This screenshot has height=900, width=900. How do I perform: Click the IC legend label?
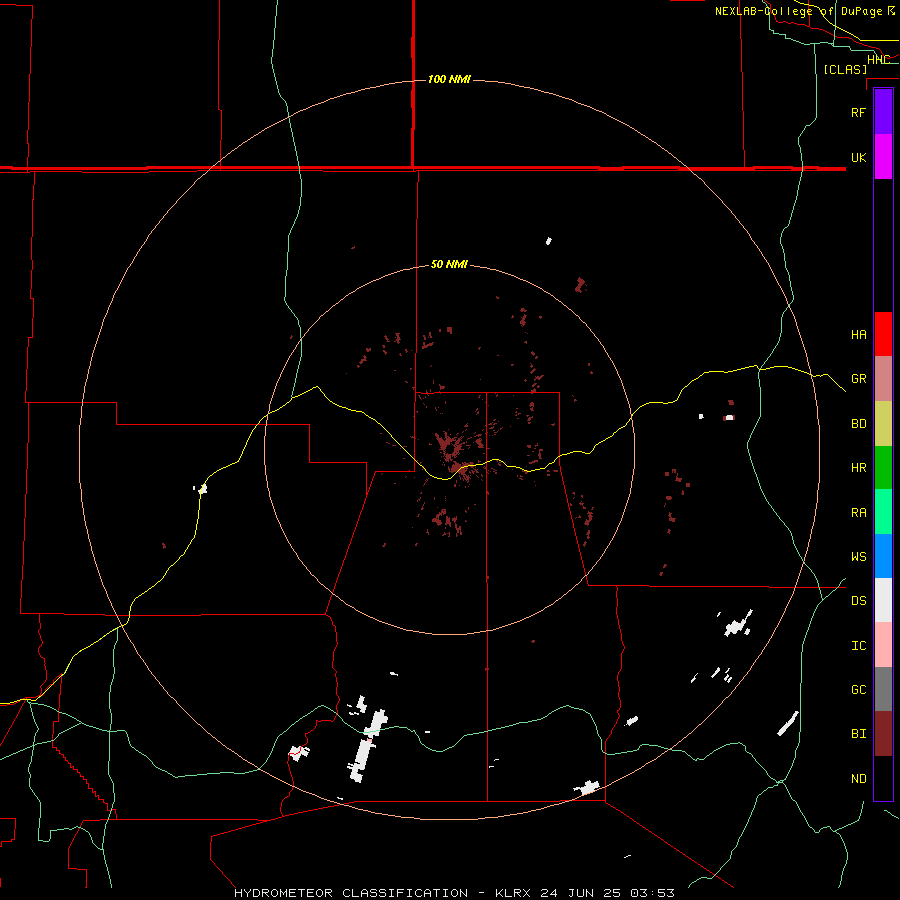click(858, 646)
